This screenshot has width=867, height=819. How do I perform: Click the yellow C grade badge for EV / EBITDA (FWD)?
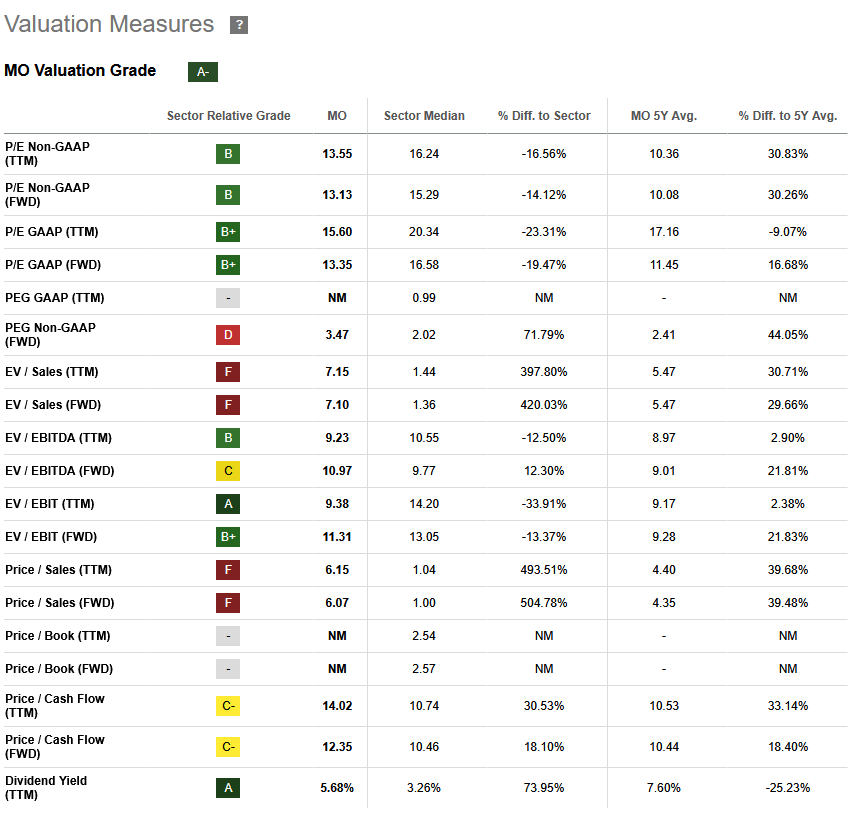(228, 471)
